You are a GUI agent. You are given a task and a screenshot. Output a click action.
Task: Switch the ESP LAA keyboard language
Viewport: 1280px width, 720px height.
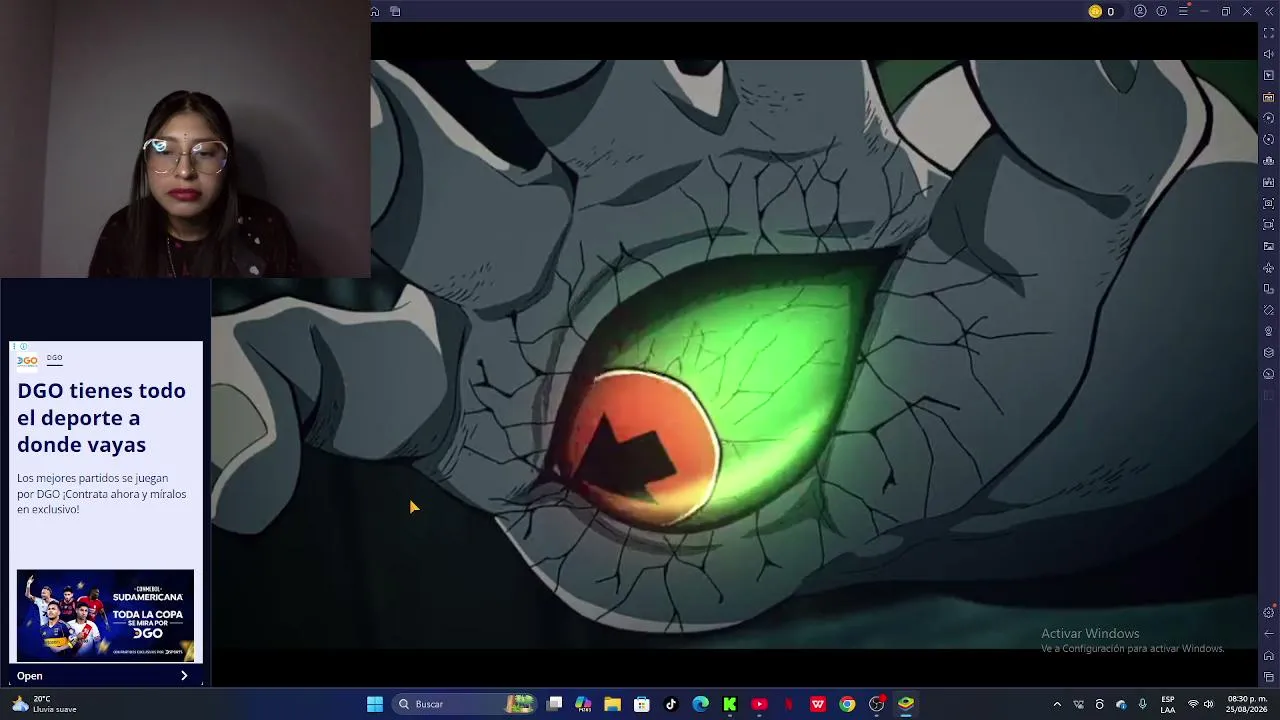pyautogui.click(x=1168, y=704)
